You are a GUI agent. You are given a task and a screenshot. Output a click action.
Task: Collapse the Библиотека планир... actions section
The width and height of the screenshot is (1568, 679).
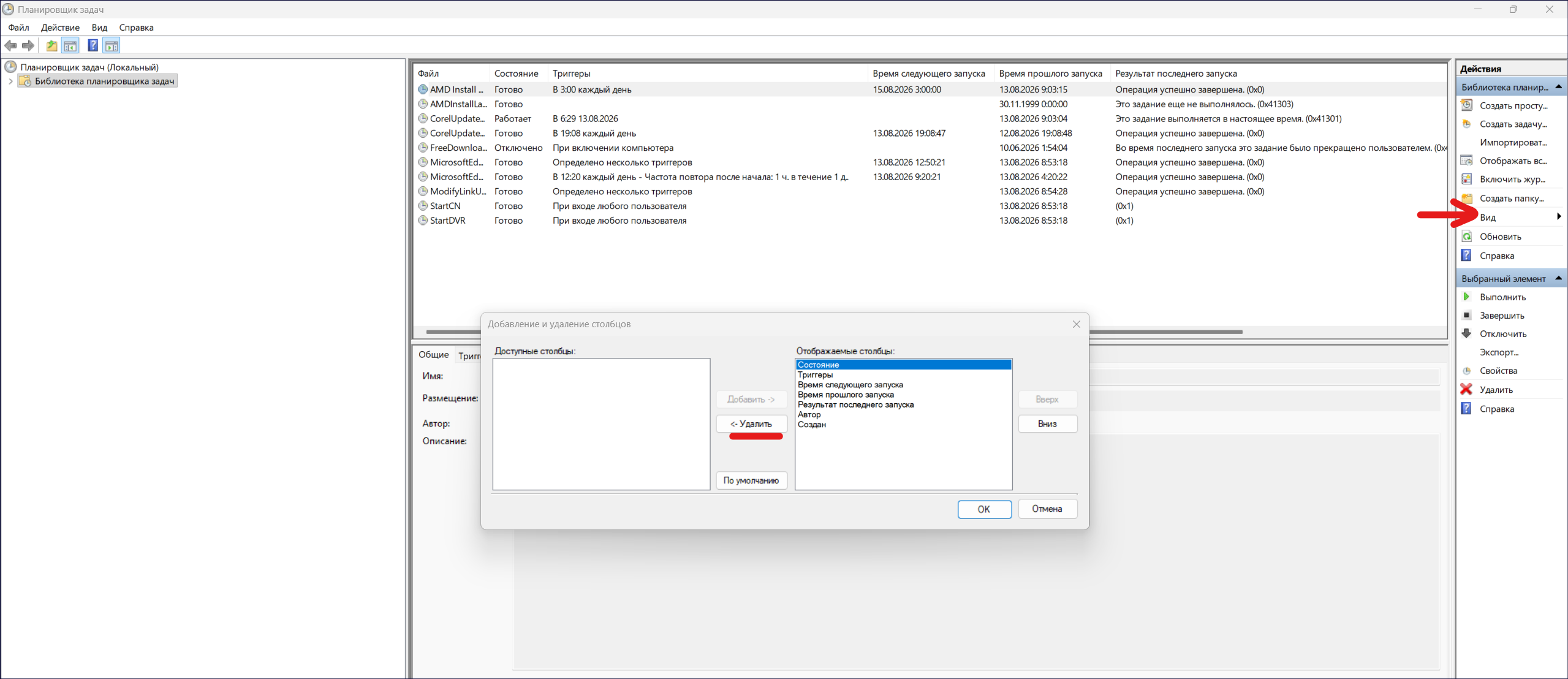point(1558,87)
